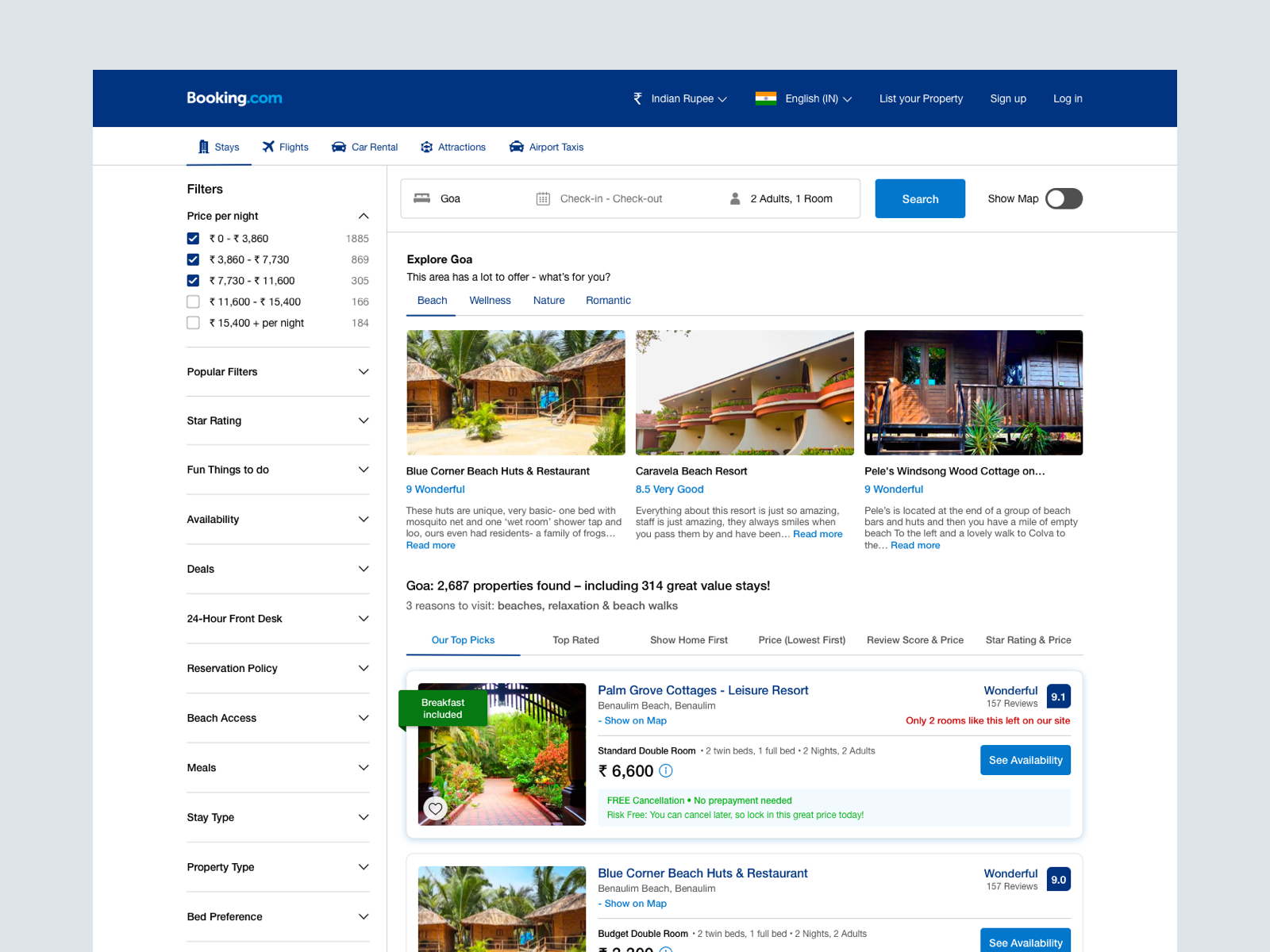This screenshot has width=1270, height=952.
Task: Click the Car Rental car icon
Action: pos(339,147)
